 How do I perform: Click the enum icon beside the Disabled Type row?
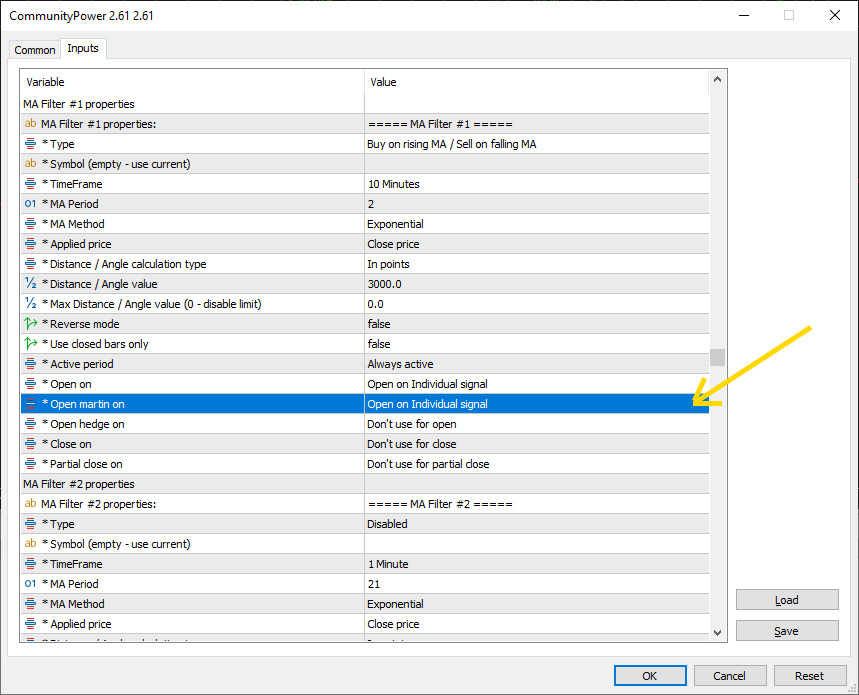click(x=31, y=524)
